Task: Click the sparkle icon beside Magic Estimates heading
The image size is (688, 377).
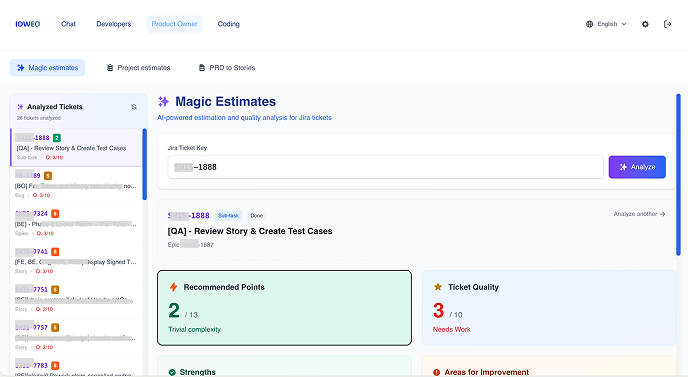Action: coord(164,102)
